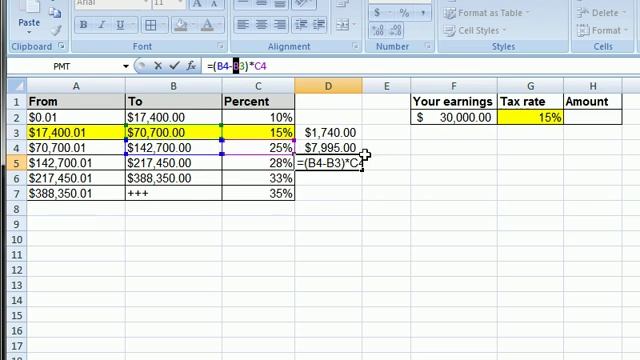Viewport: 640px width, 360px height.
Task: Select cell showing $7,995.00
Action: tap(328, 148)
